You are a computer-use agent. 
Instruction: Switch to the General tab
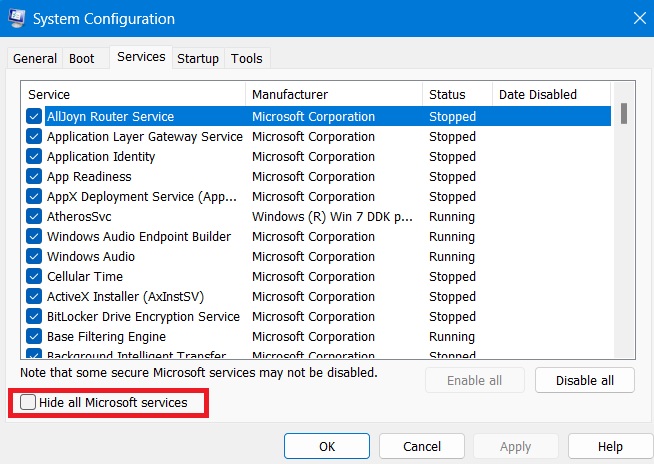pyautogui.click(x=35, y=58)
